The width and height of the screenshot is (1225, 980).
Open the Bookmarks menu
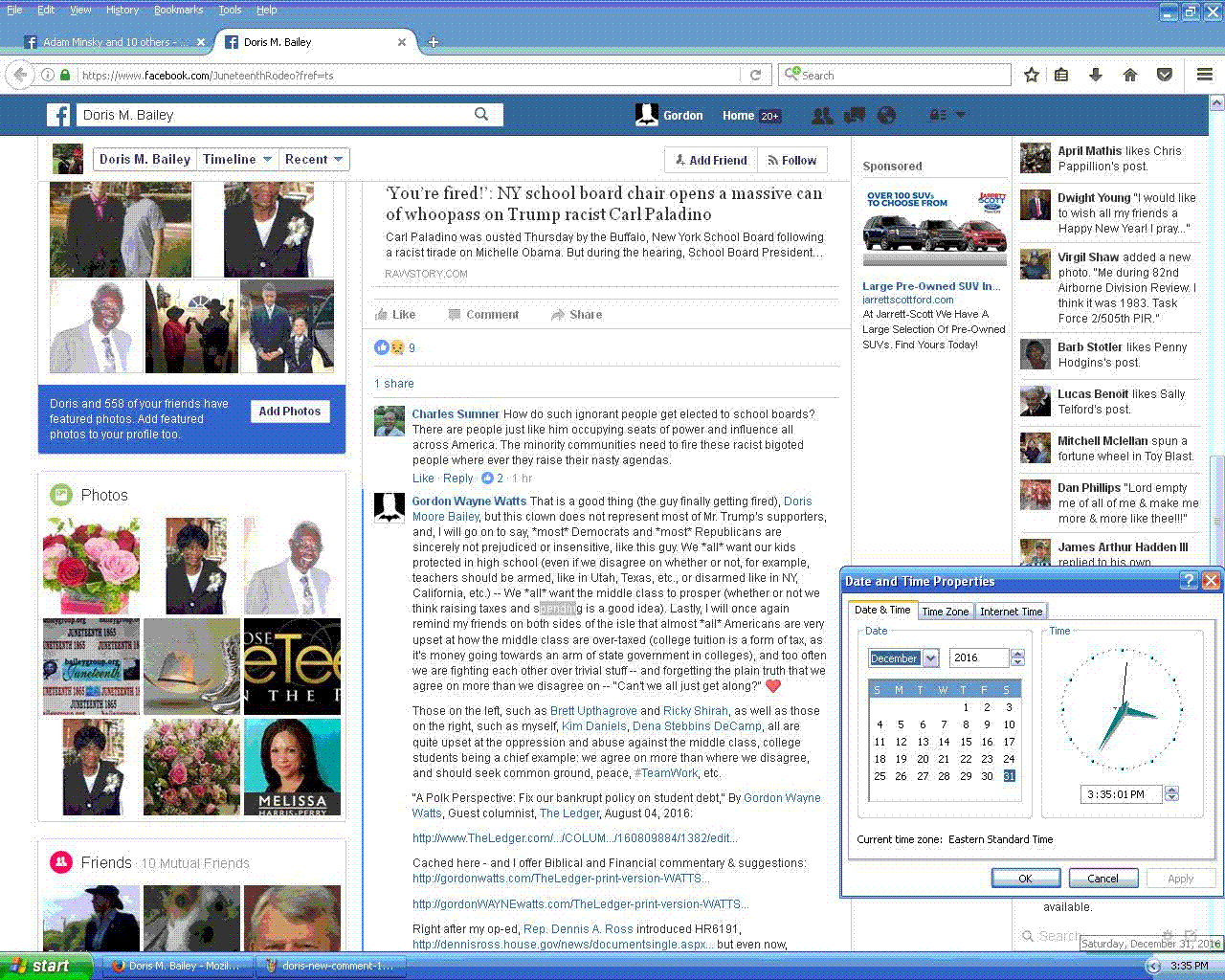click(178, 10)
